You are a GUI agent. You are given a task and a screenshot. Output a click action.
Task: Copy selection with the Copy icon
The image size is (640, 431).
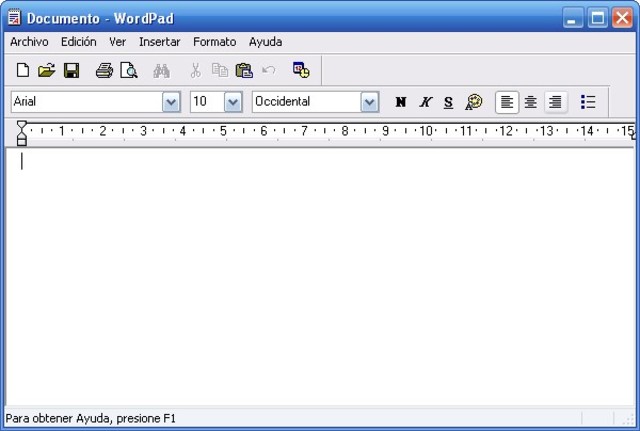click(220, 70)
